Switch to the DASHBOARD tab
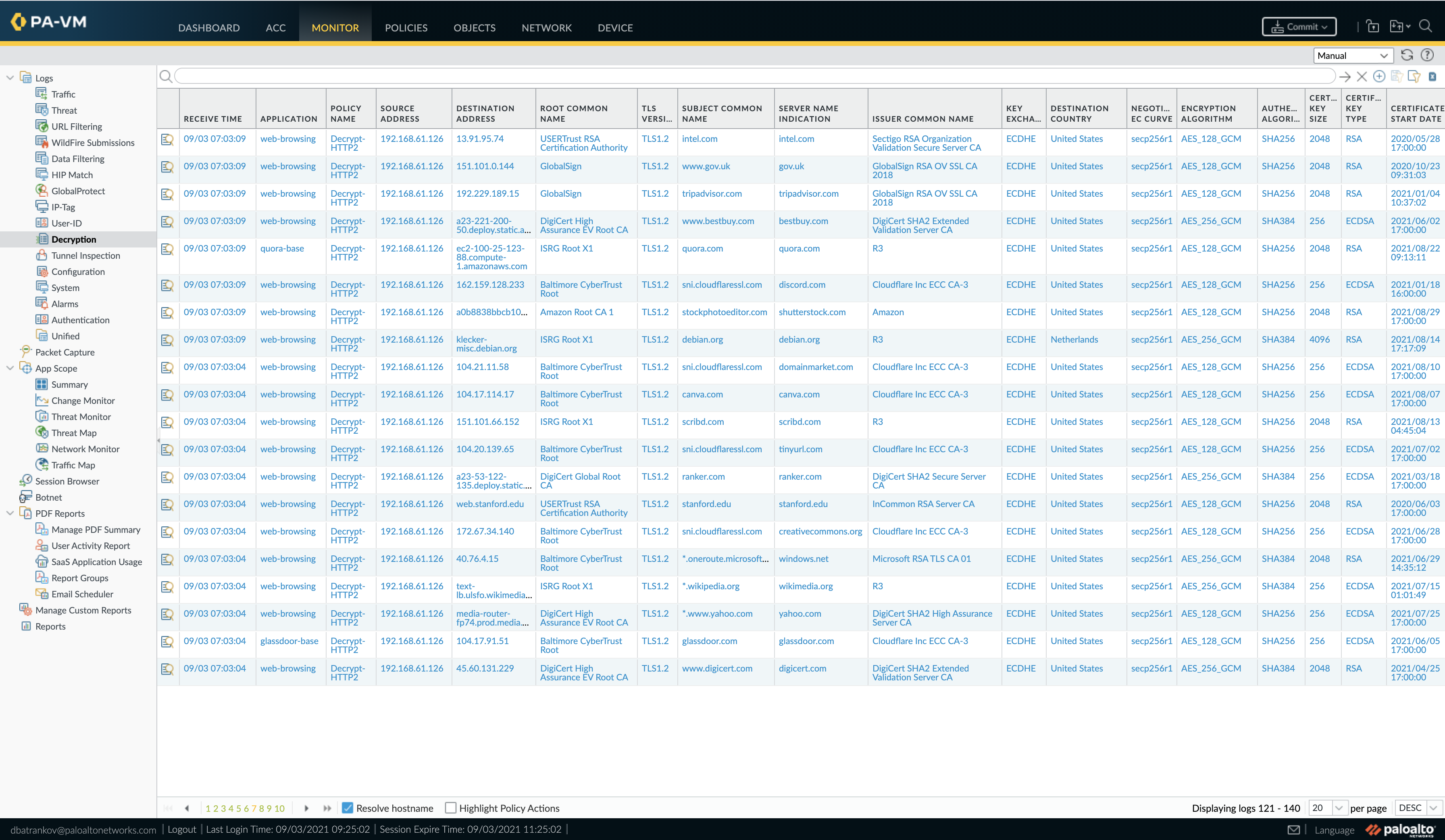Screen dimensions: 1445x840 click(x=209, y=27)
